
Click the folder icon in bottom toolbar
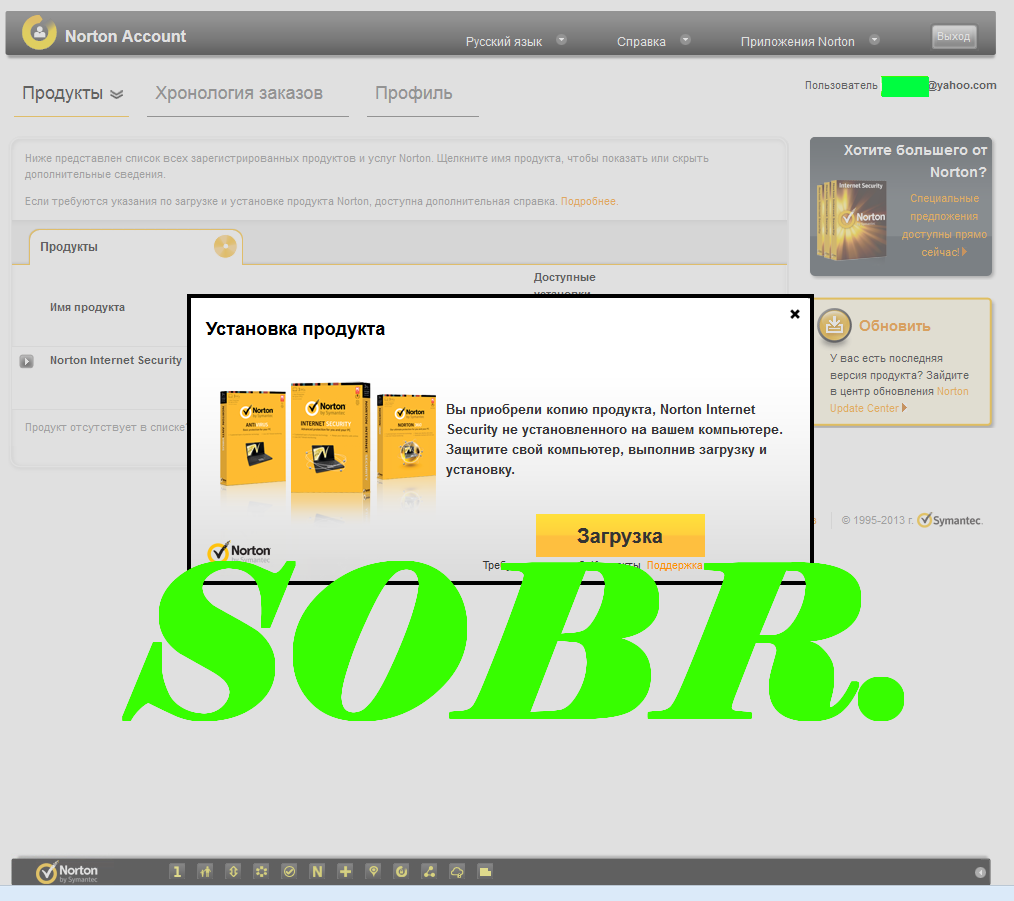[x=485, y=871]
